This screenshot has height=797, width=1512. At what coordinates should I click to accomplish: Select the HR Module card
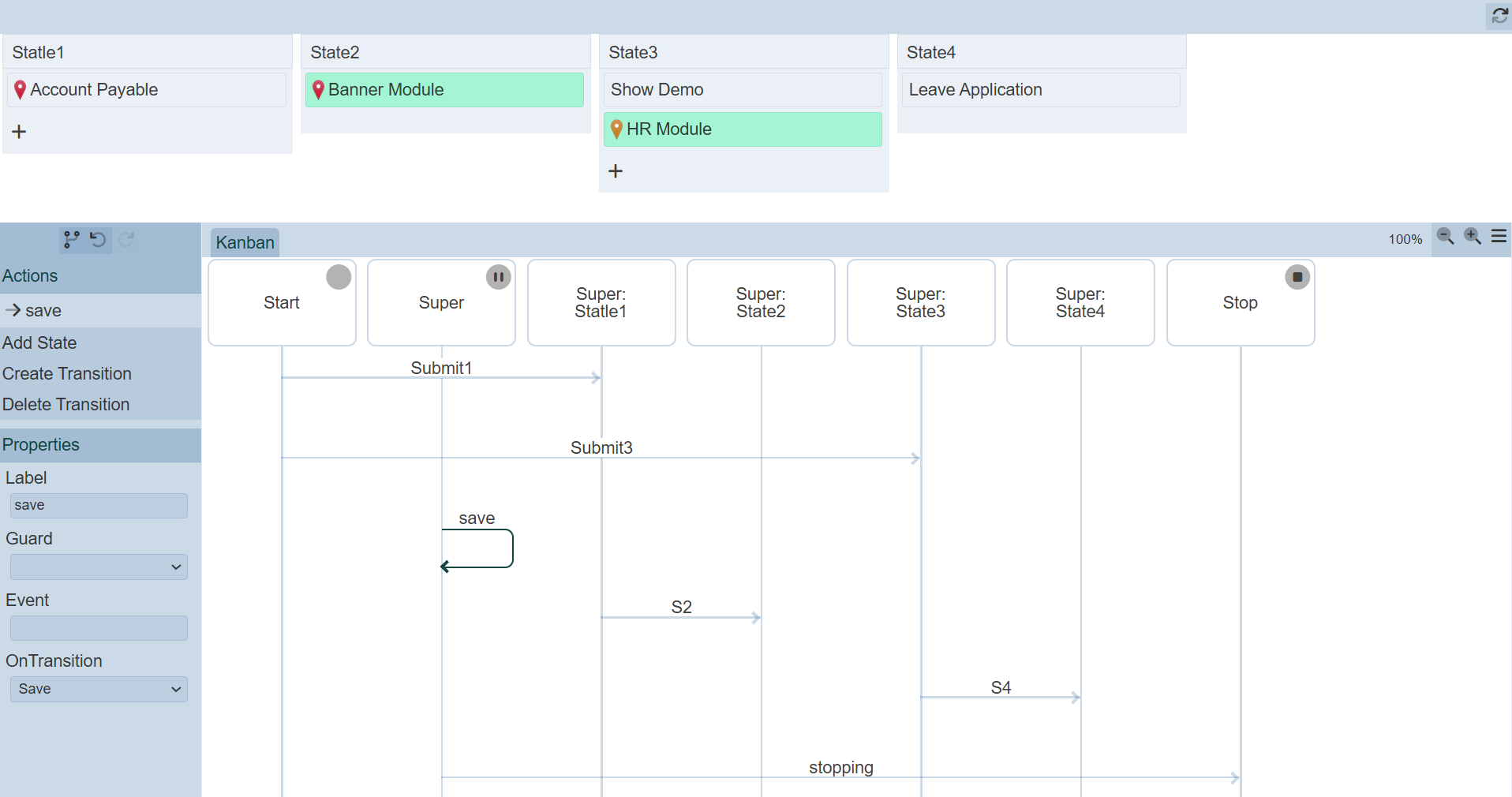point(742,129)
